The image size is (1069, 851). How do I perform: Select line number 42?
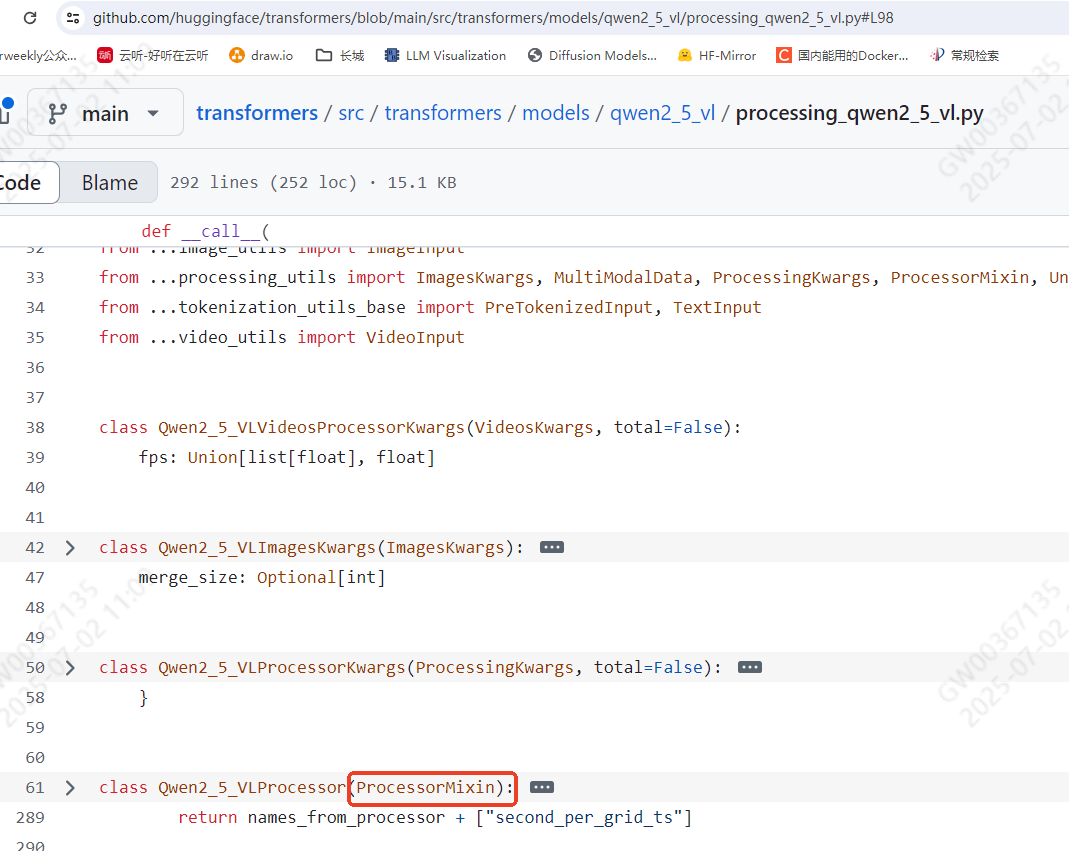[x=35, y=548]
